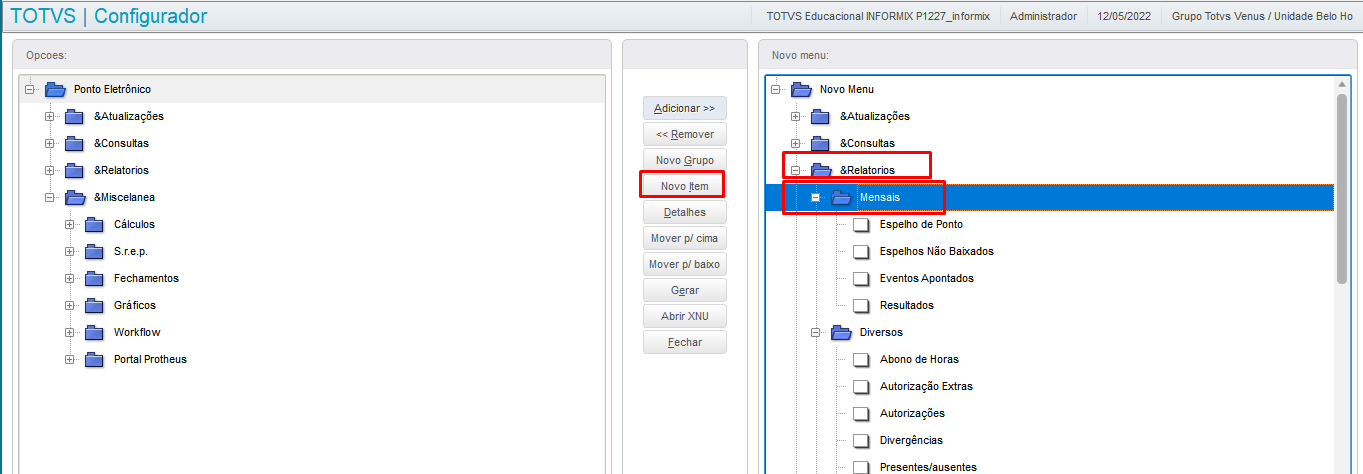Click Grupo Totvs Venus / Unidade label

click(1262, 16)
